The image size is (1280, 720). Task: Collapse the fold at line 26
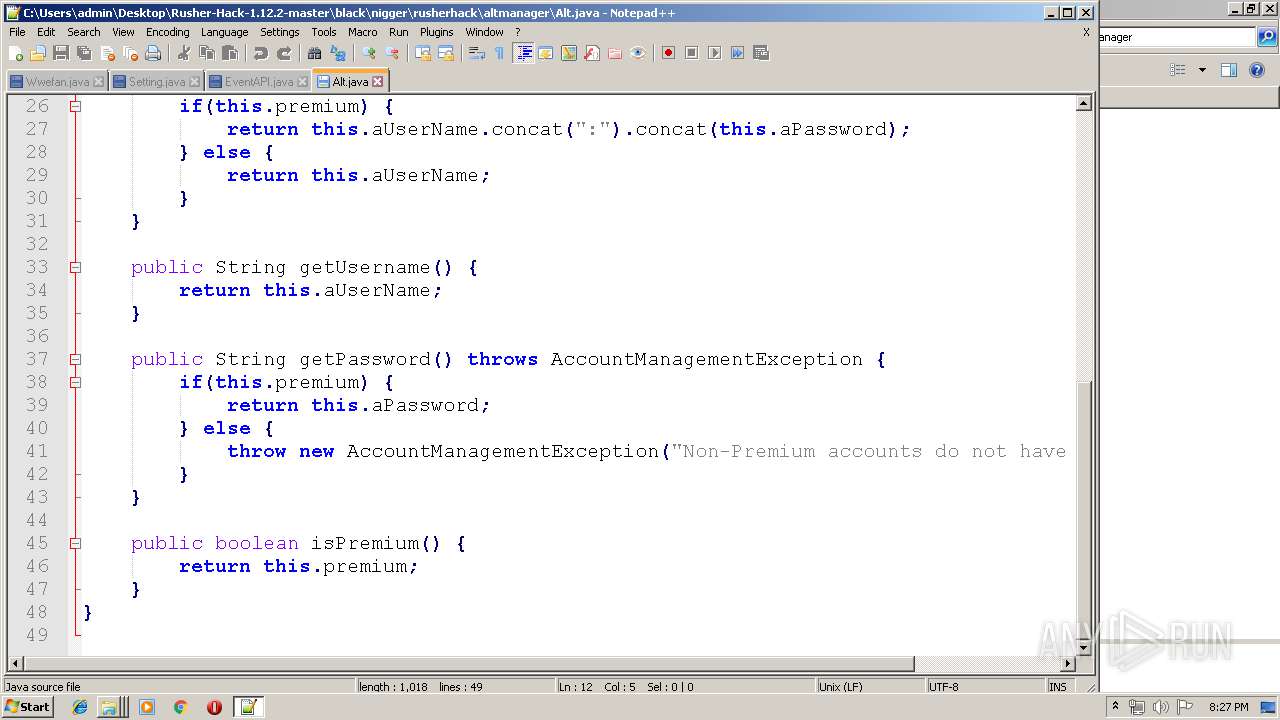coord(75,106)
